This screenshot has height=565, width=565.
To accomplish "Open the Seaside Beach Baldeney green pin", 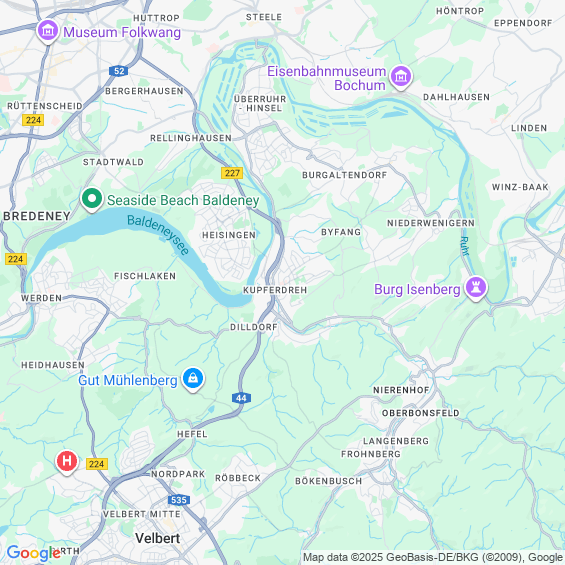I will pyautogui.click(x=92, y=199).
